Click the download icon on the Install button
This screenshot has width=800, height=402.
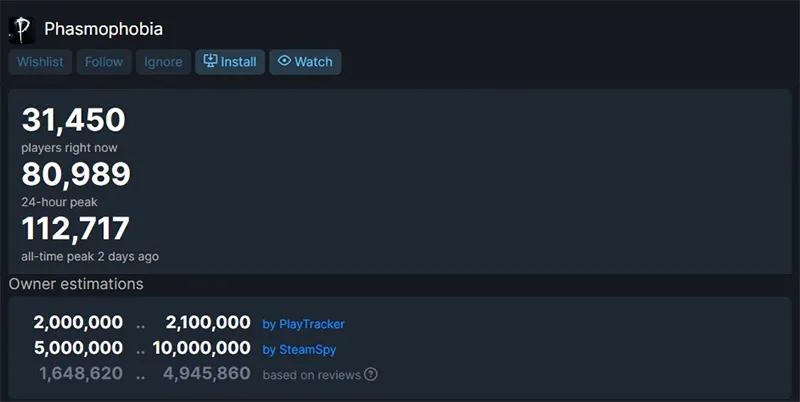(x=210, y=61)
